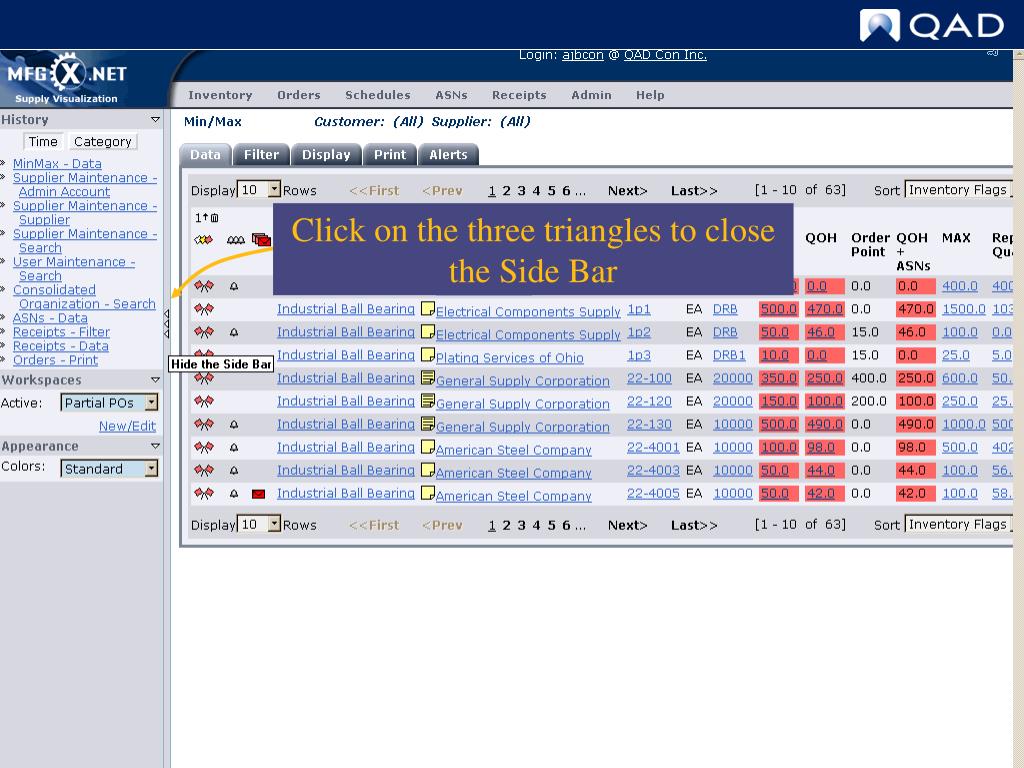Switch to the Display tab

coord(326,155)
